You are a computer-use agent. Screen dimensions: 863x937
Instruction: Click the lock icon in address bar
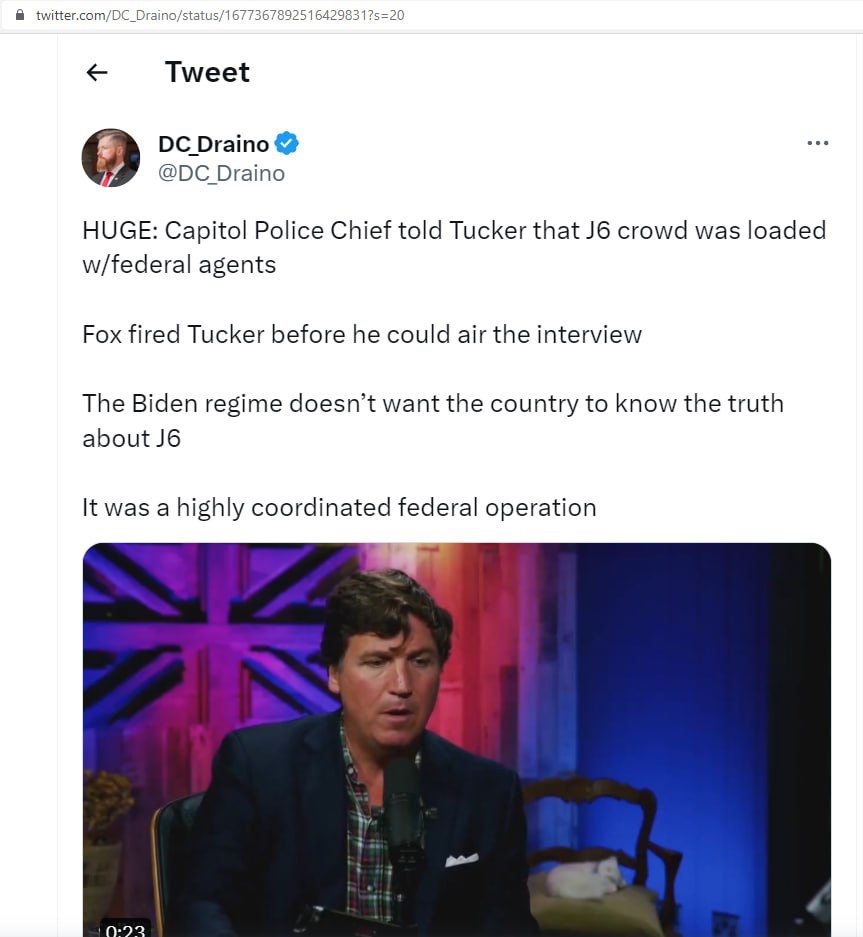tap(19, 16)
